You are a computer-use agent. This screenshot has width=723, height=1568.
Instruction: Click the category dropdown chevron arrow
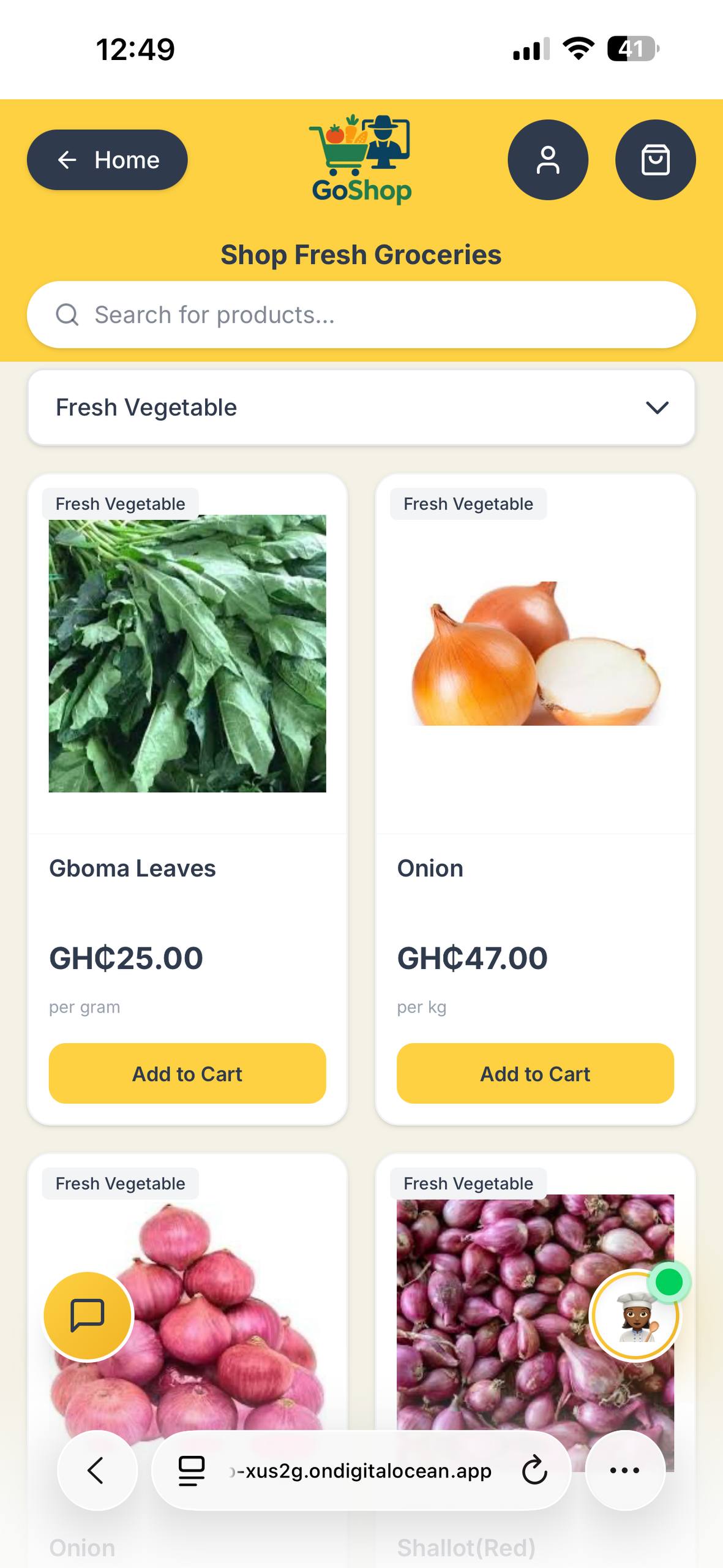point(657,407)
